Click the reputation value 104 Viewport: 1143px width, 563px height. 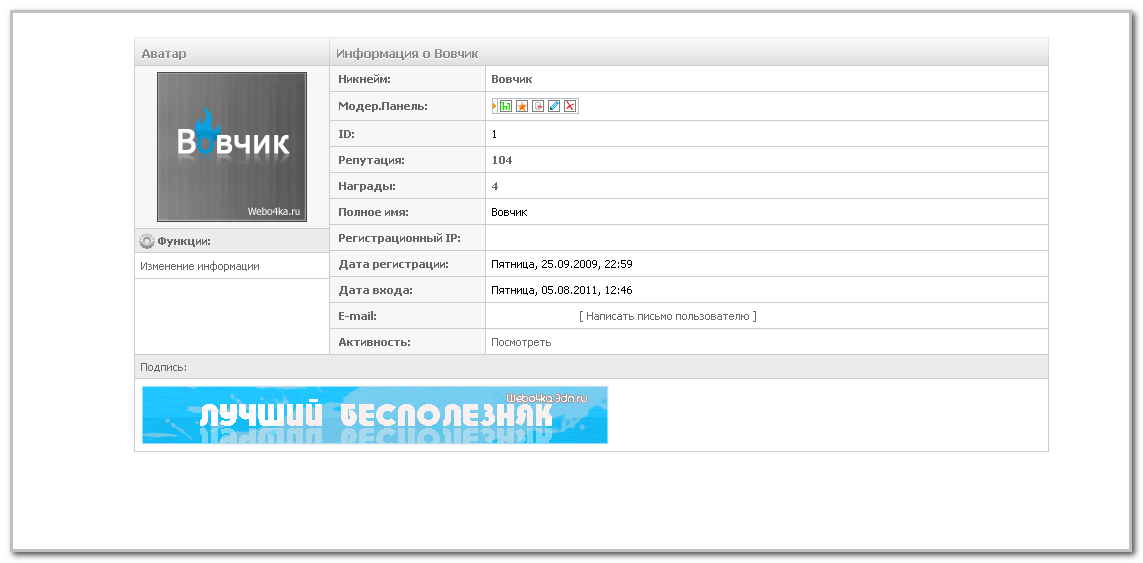[x=501, y=160]
